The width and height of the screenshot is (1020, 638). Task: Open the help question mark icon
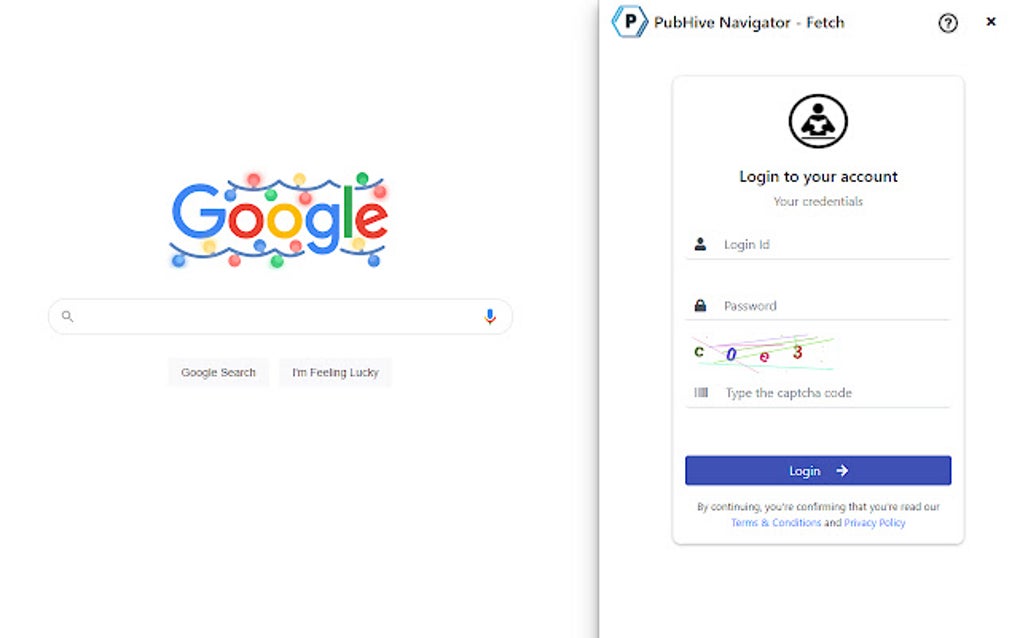tap(947, 22)
